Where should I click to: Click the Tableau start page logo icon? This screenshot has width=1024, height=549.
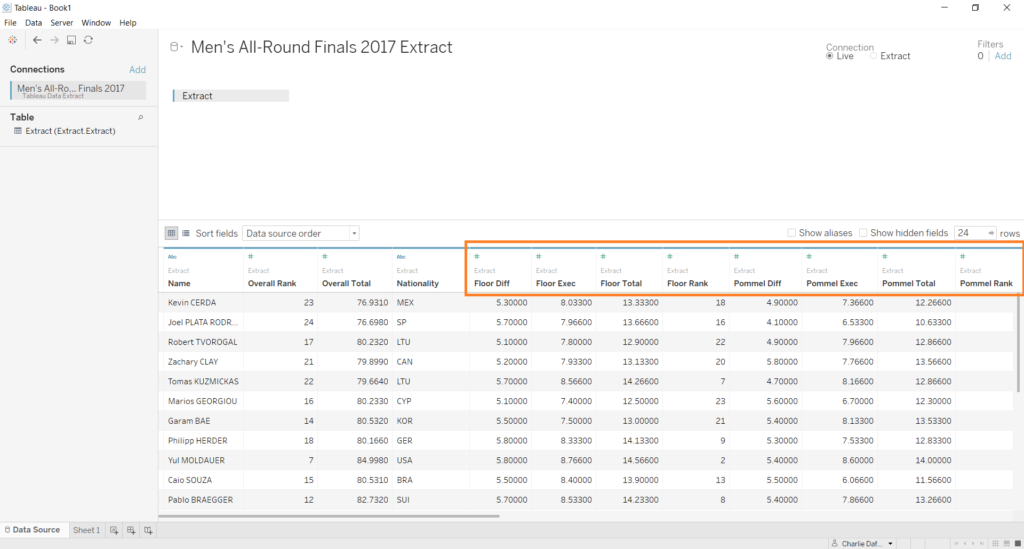(12, 40)
